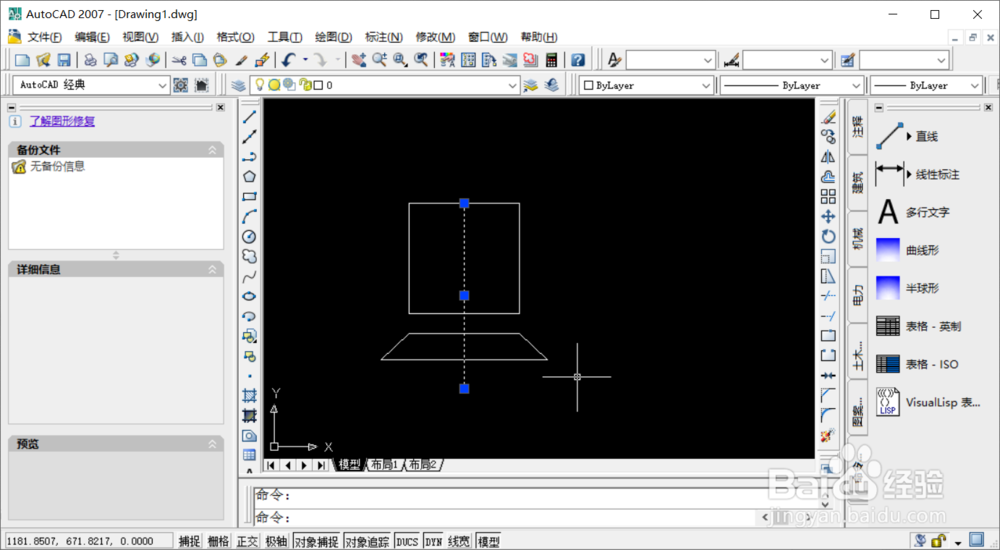The width and height of the screenshot is (1000, 550).
Task: Click the 模型 status bar button
Action: coord(489,542)
